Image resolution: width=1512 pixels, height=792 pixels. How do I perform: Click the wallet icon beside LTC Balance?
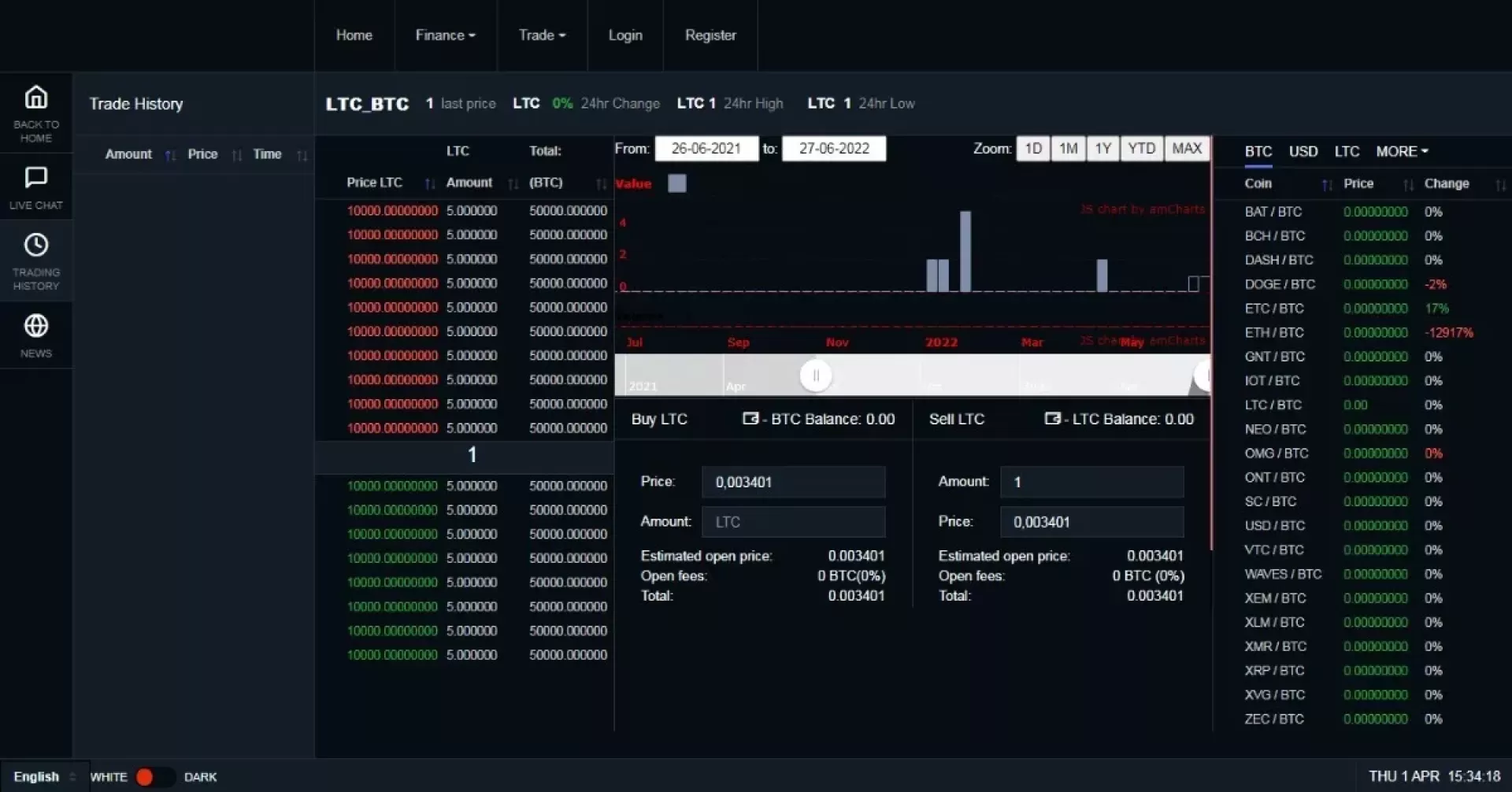[1052, 419]
